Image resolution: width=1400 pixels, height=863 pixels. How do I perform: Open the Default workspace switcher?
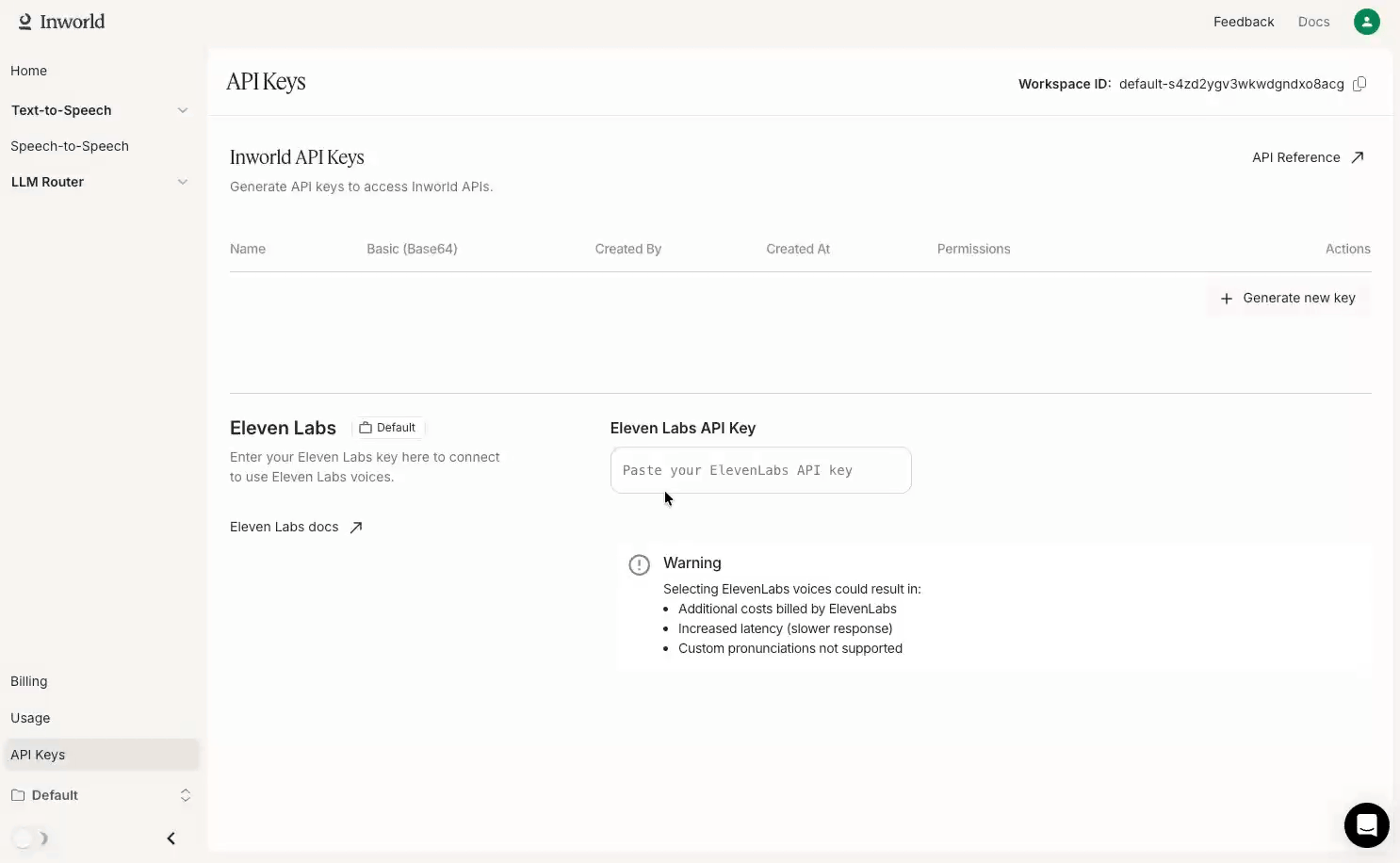[x=100, y=795]
